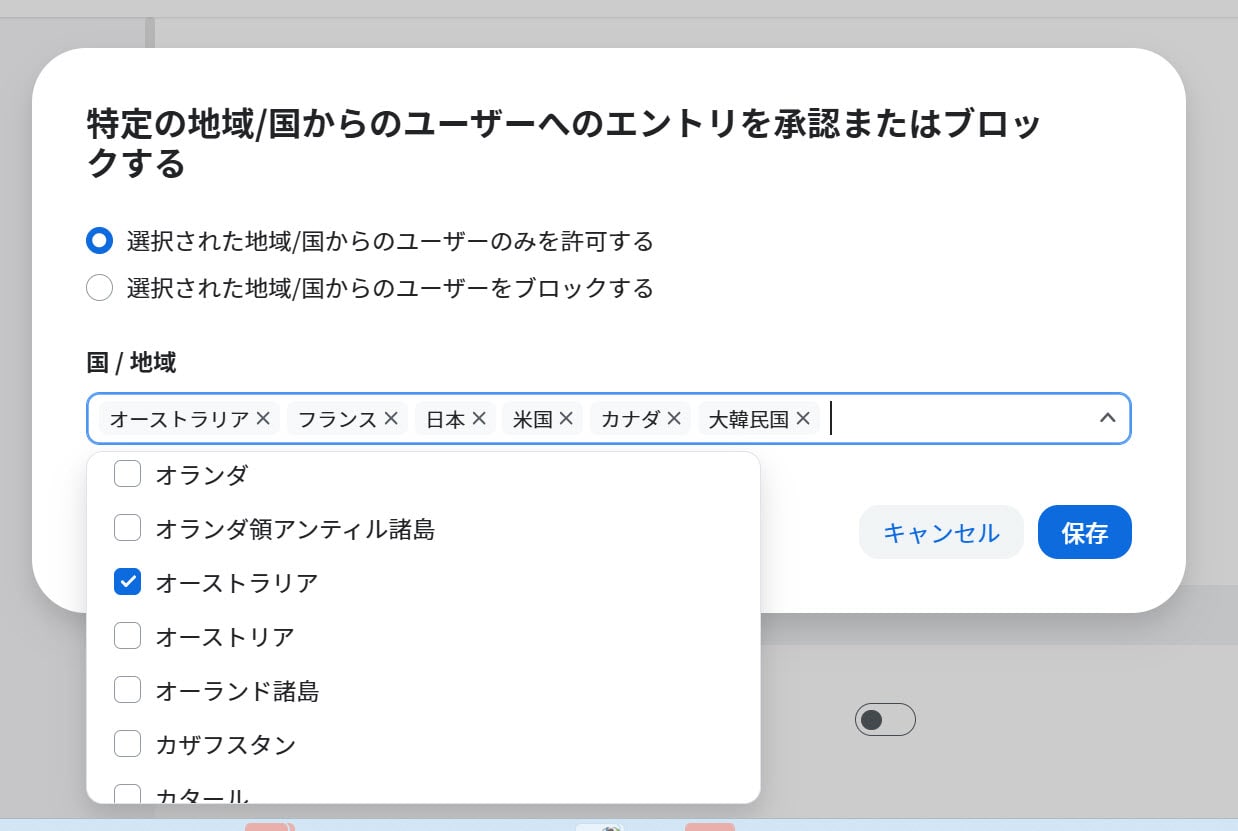Viewport: 1238px width, 831px height.
Task: Check the カタール checkbox
Action: tap(127, 794)
